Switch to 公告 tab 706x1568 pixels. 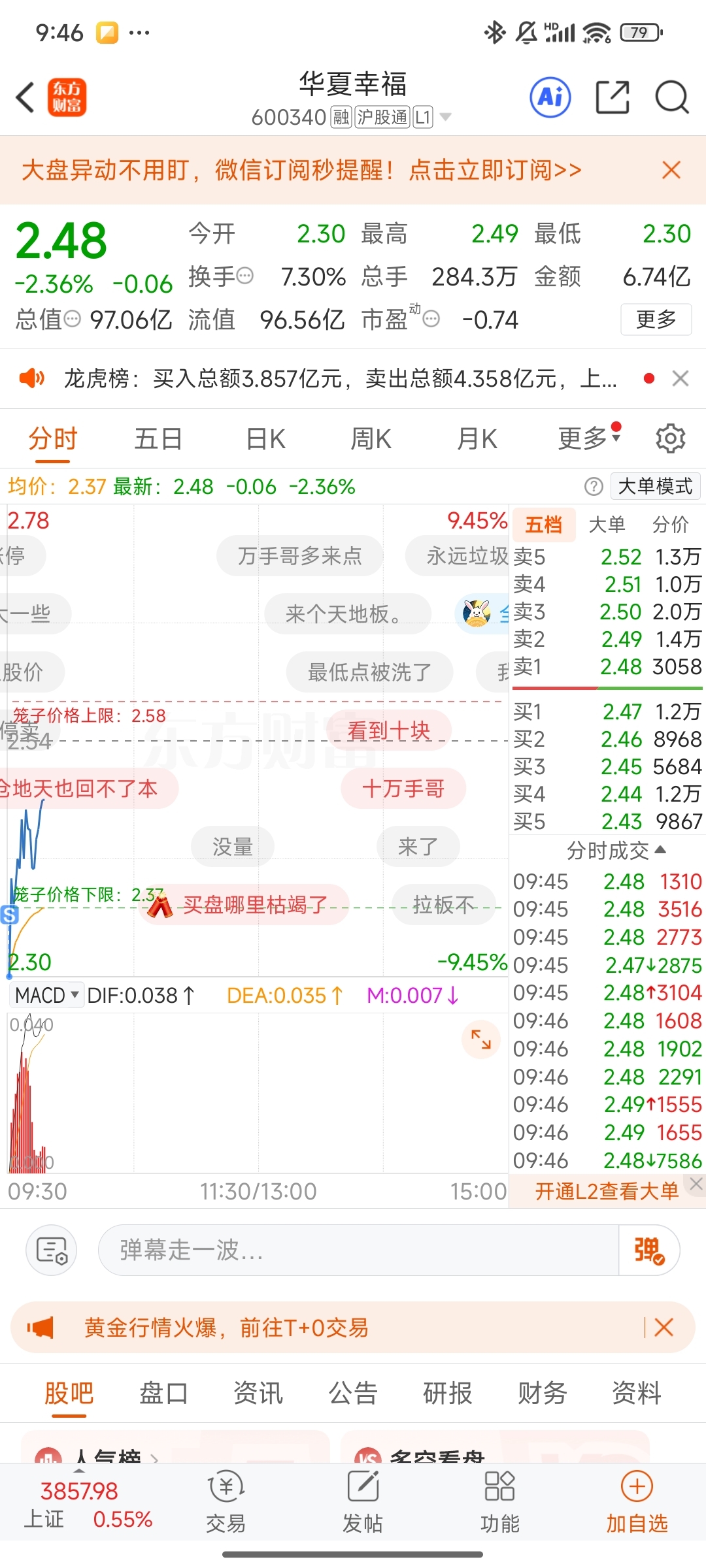coord(353,1392)
